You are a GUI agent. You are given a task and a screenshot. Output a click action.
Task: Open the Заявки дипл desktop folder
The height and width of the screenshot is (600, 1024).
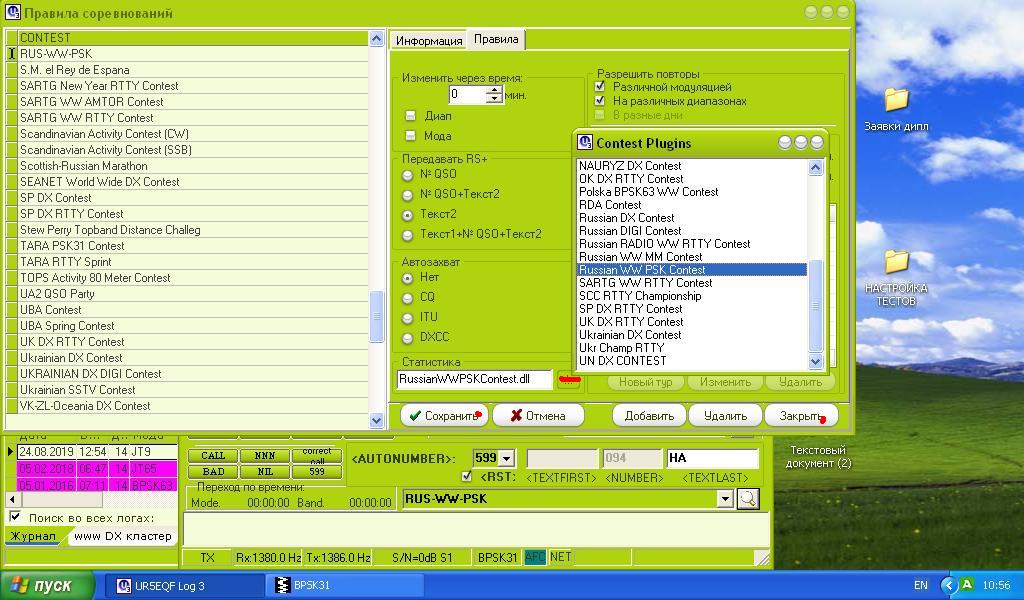[896, 100]
